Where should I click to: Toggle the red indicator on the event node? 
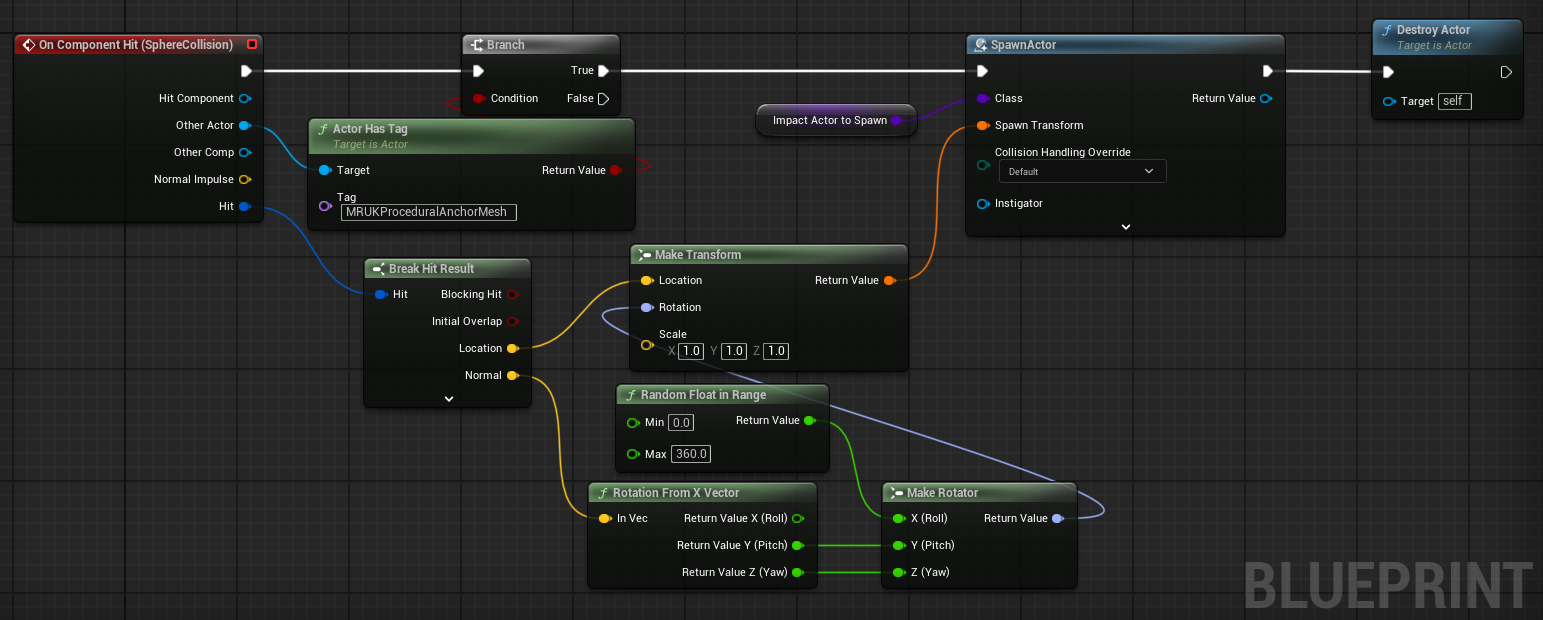[x=252, y=44]
